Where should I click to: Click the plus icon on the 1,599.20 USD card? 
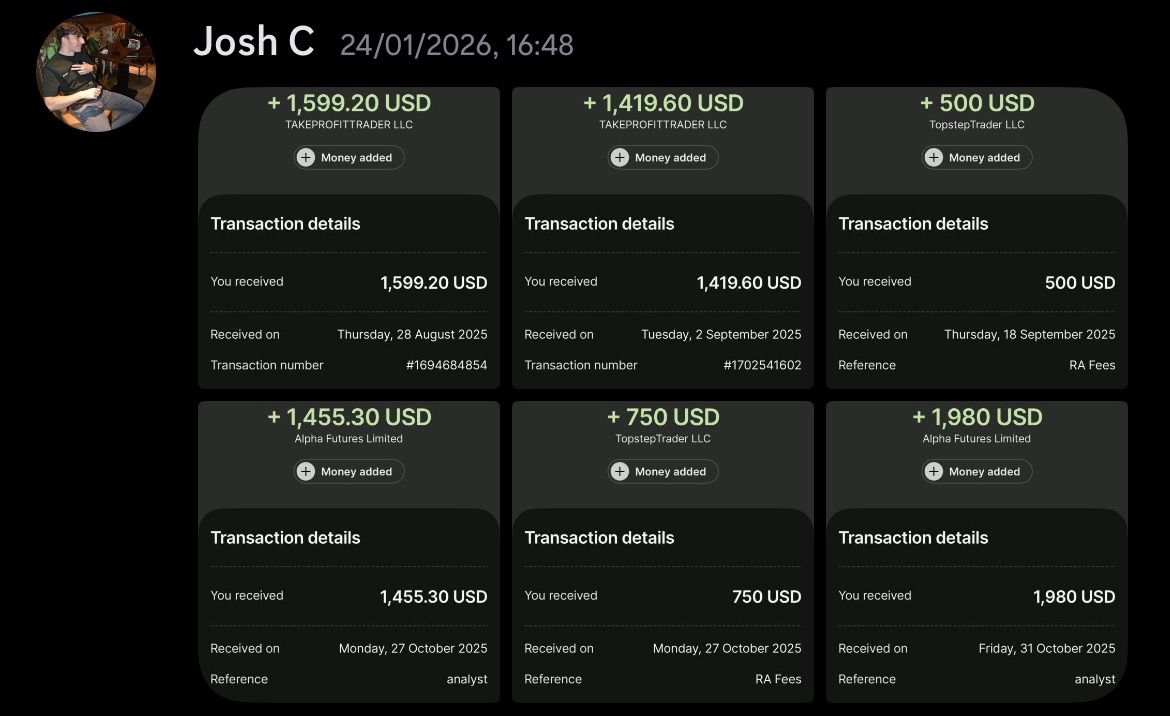coord(306,158)
